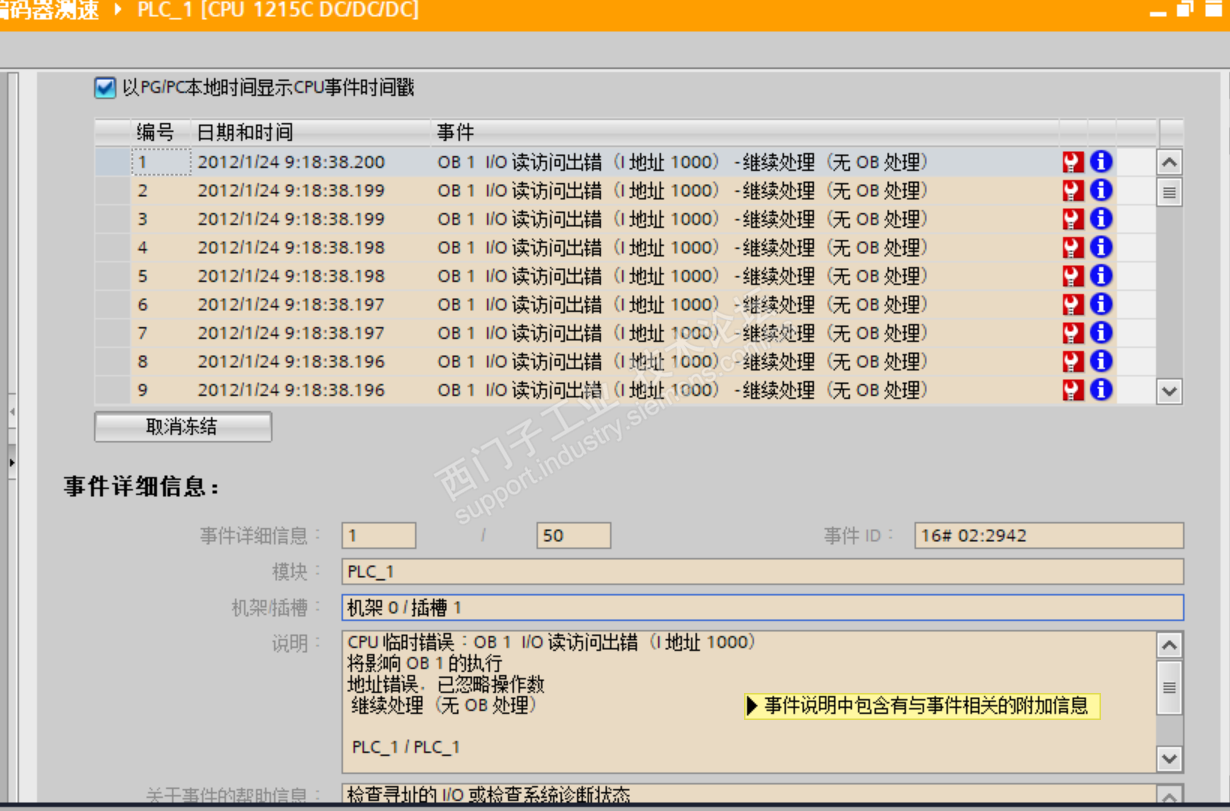Image resolution: width=1230 pixels, height=811 pixels.
Task: Click breadcrumb PLC_1 [CPU 1215C DC/DC/DC]
Action: 278,10
